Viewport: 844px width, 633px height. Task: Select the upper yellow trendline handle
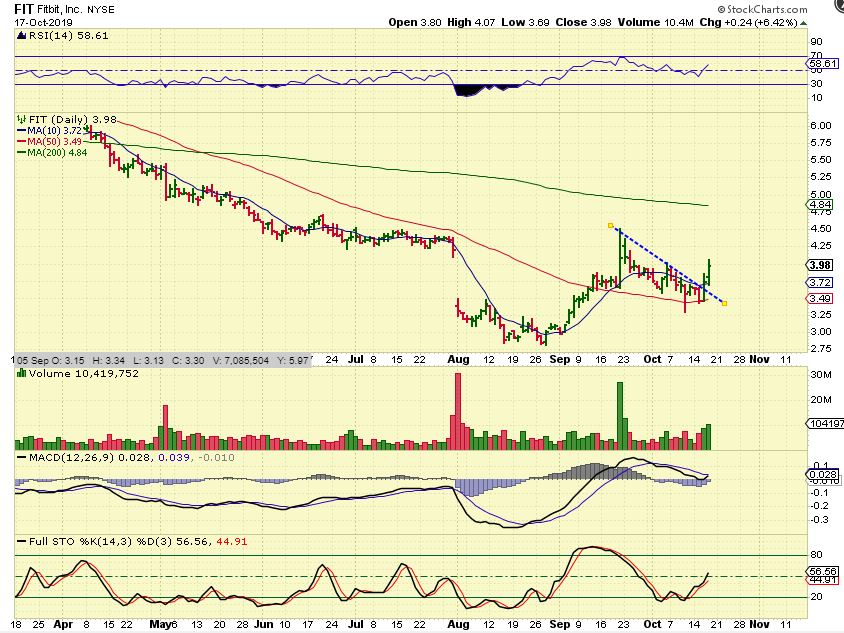pos(610,226)
